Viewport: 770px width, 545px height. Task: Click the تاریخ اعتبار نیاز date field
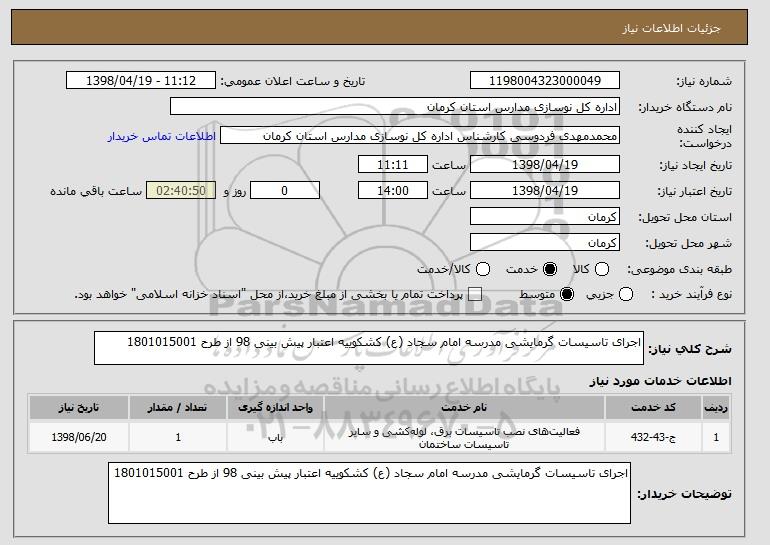pyautogui.click(x=545, y=191)
